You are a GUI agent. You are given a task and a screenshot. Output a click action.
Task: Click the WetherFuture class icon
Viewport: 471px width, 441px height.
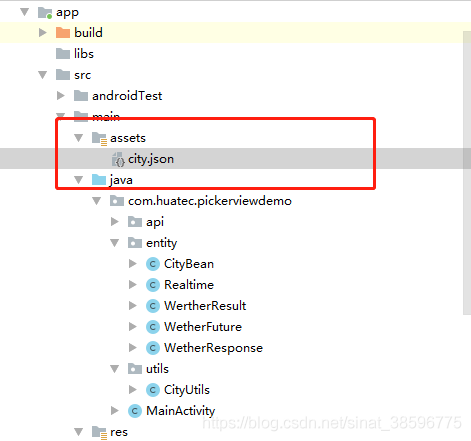click(x=153, y=327)
